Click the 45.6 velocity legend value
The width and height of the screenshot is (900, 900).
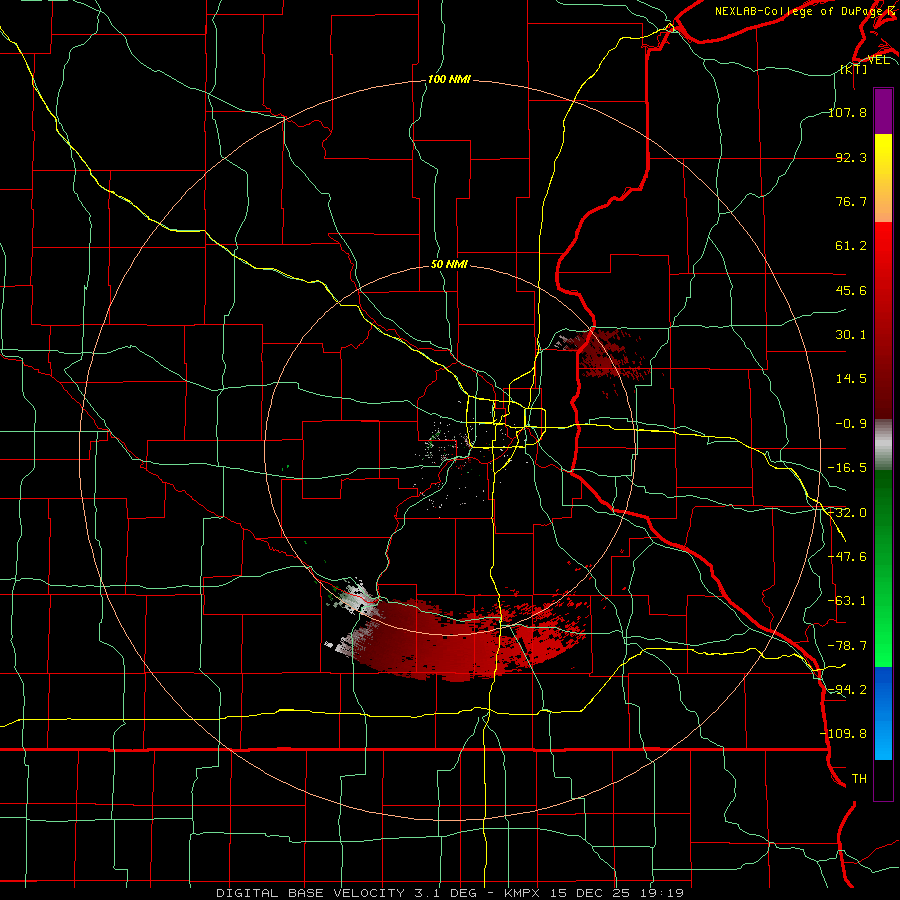tap(851, 290)
